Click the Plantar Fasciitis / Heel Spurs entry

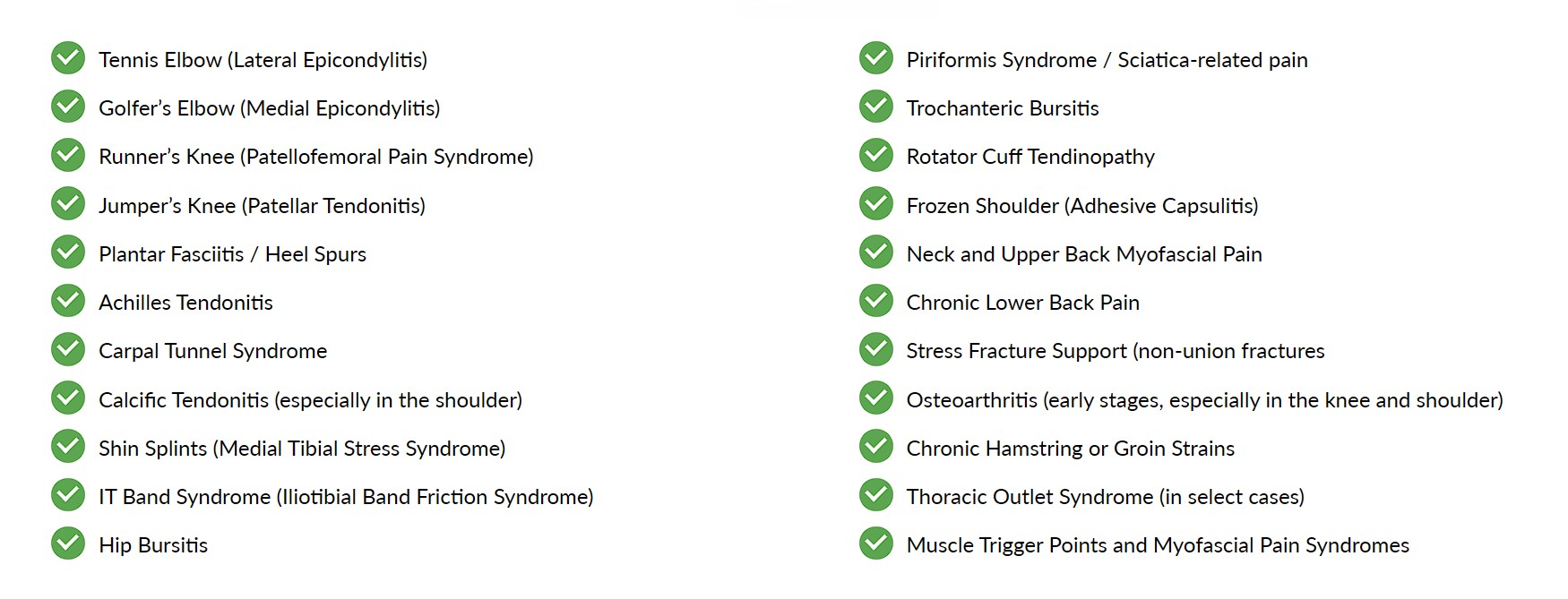click(233, 254)
